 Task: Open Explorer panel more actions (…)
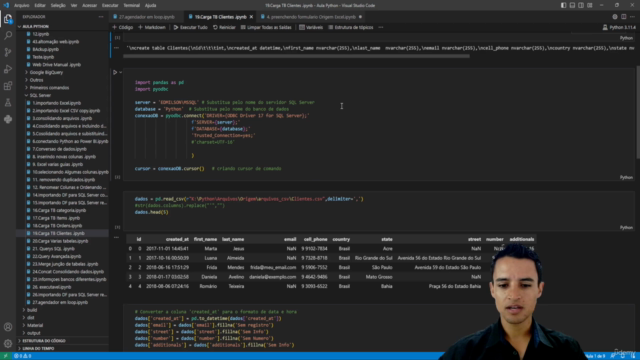pyautogui.click(x=101, y=17)
